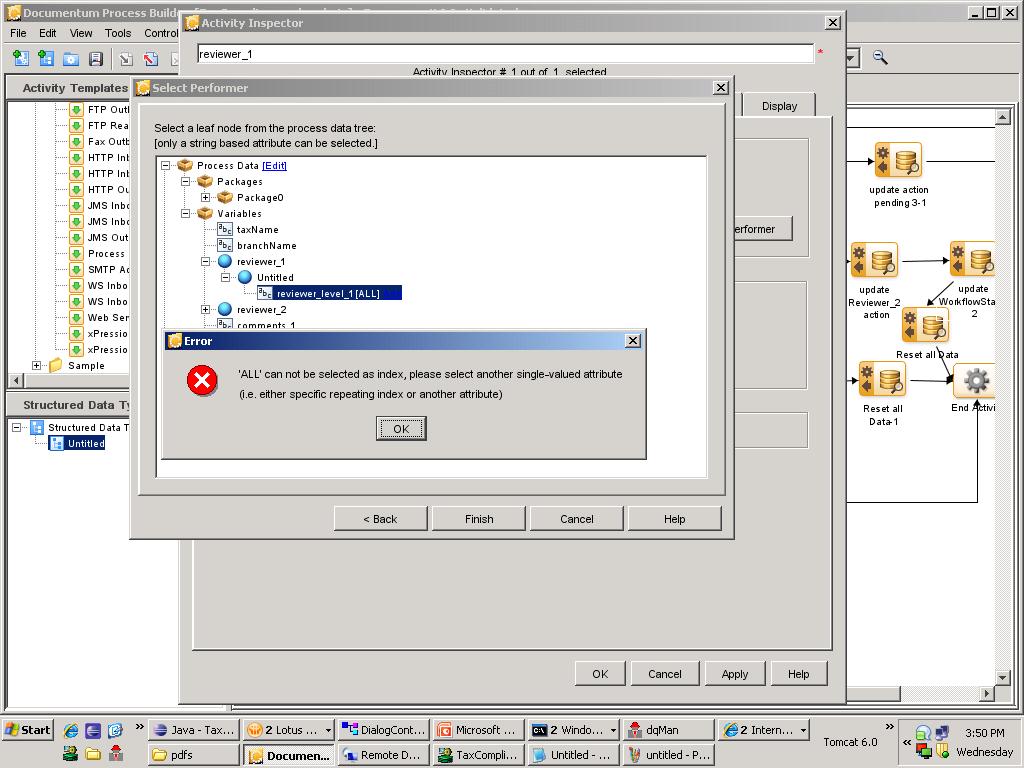Collapse the Packages folder node

click(185, 182)
